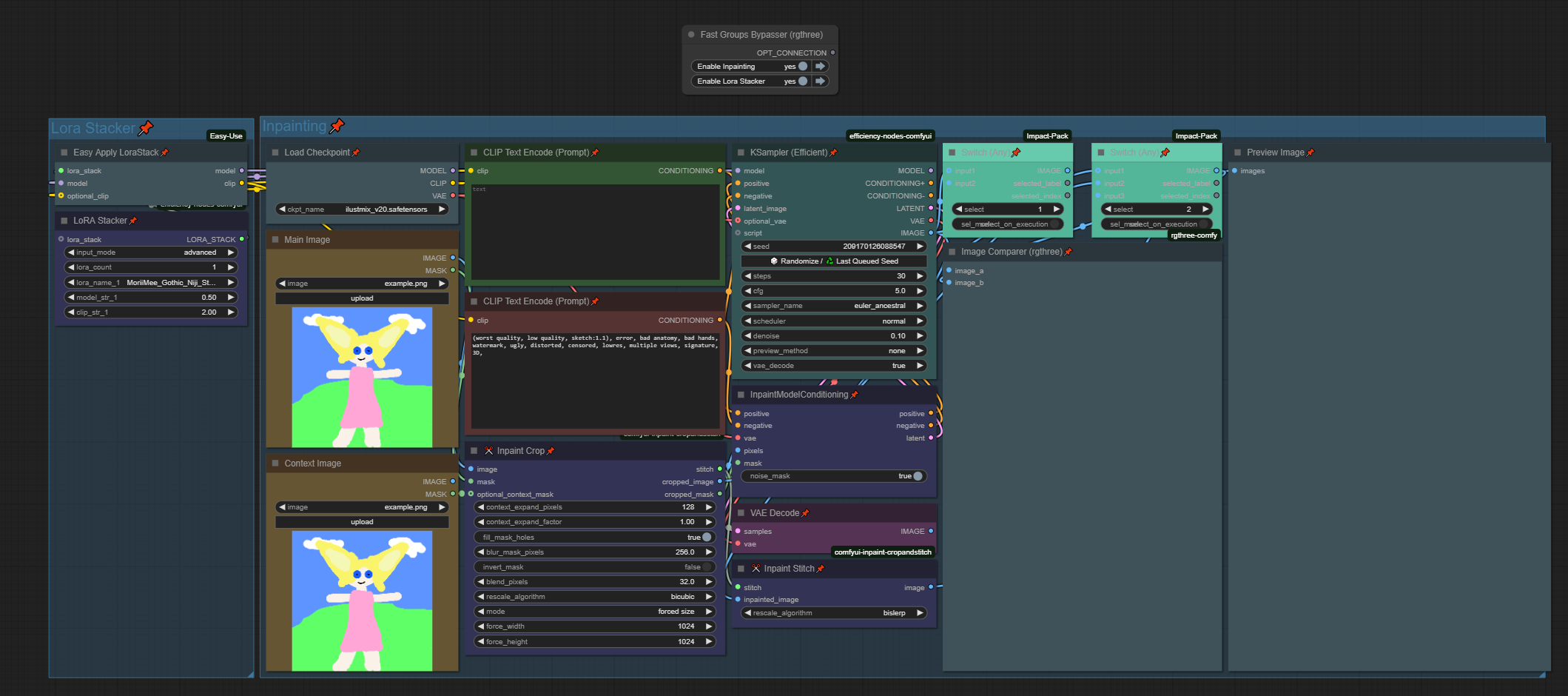This screenshot has width=1568, height=696.
Task: Click the collapse square on Preview Image node
Action: click(1237, 153)
